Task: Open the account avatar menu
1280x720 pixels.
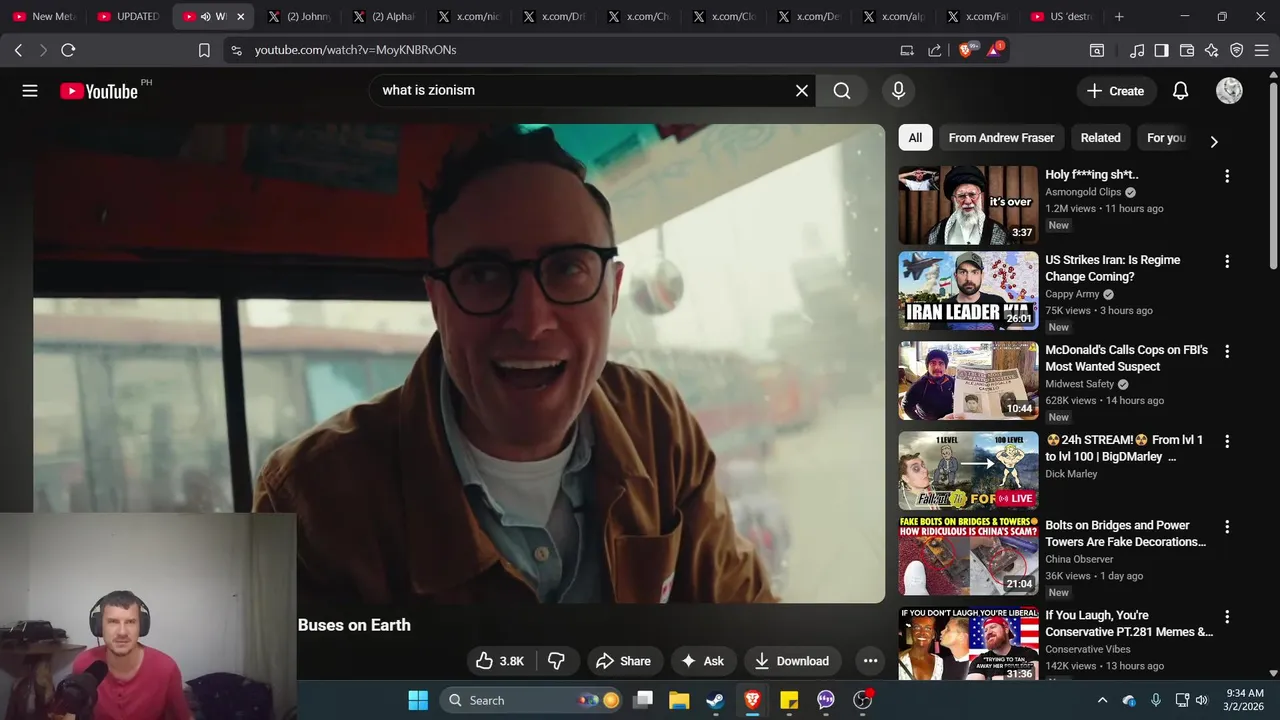Action: 1229,91
